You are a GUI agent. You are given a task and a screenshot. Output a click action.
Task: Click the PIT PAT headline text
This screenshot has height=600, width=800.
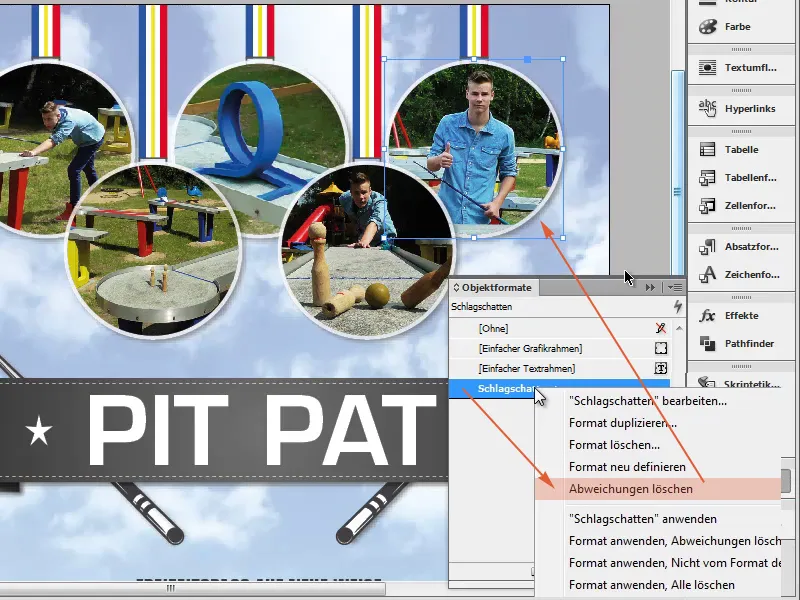pyautogui.click(x=261, y=431)
